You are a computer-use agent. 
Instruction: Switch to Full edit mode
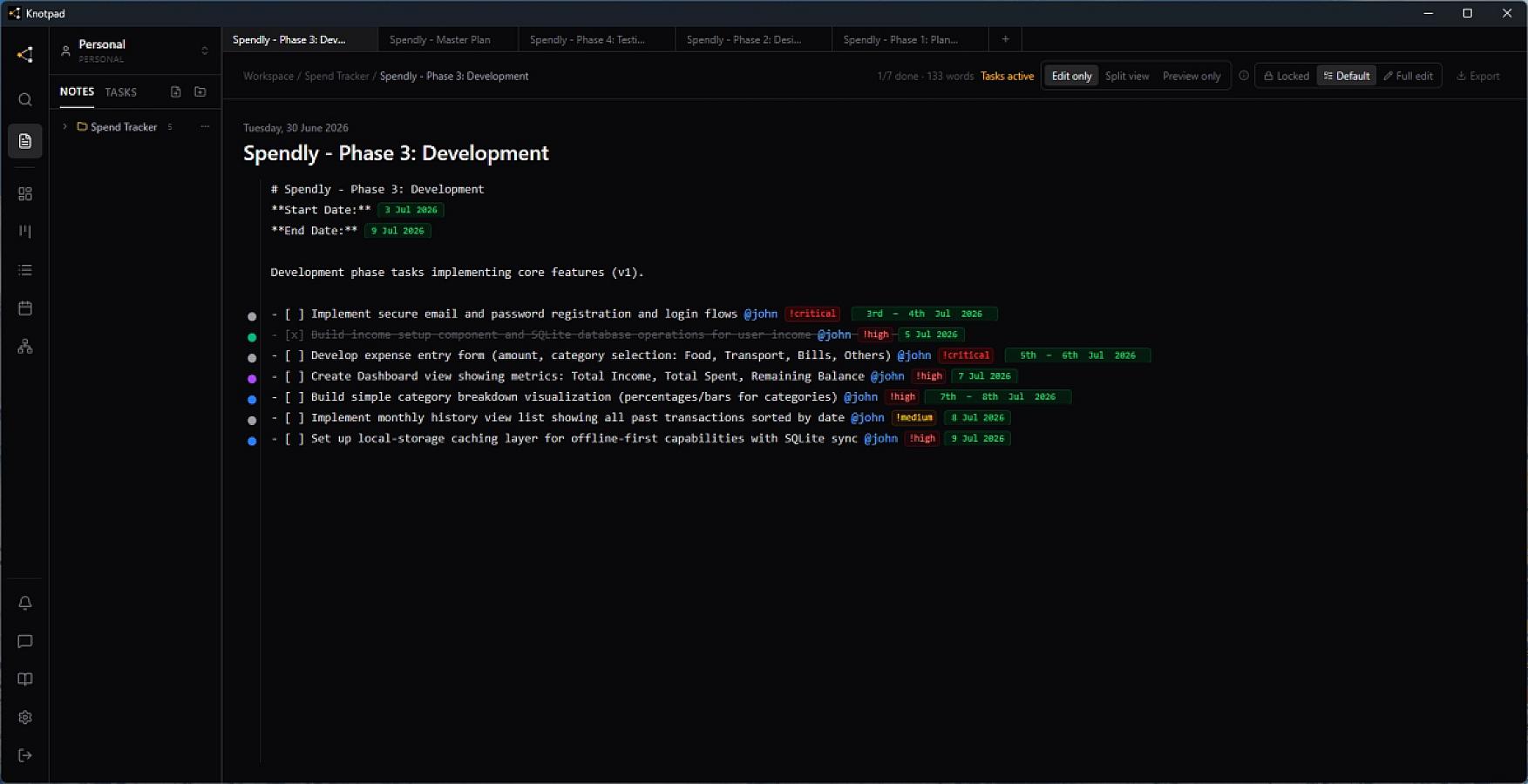1409,76
